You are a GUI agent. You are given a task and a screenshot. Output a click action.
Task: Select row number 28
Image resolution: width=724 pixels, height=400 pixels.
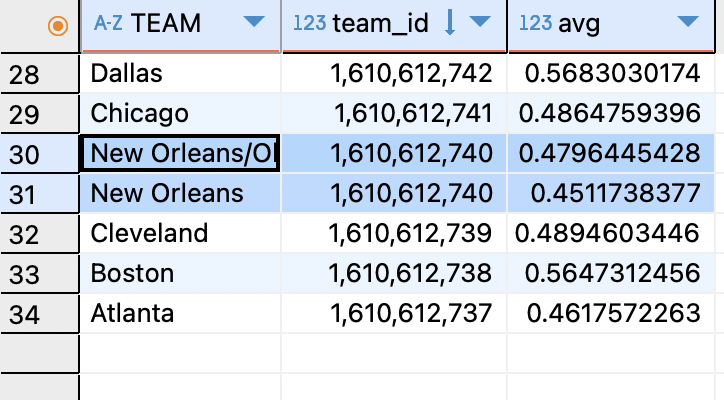40,74
